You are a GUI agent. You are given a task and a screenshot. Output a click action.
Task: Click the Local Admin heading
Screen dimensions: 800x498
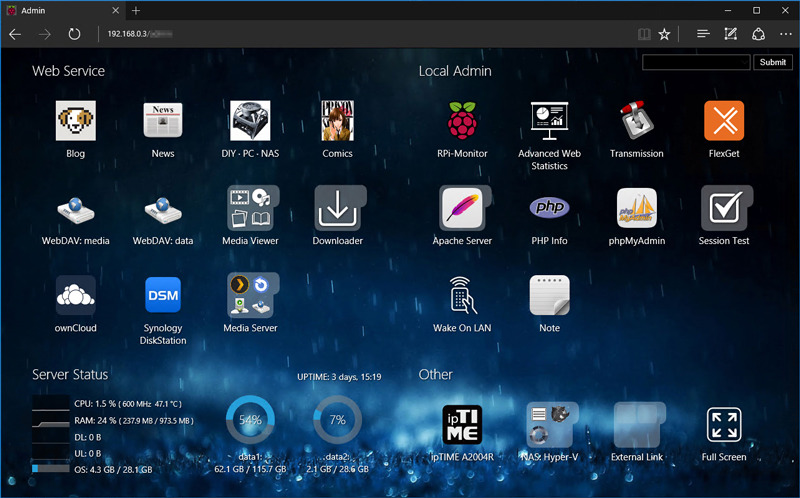pyautogui.click(x=455, y=71)
